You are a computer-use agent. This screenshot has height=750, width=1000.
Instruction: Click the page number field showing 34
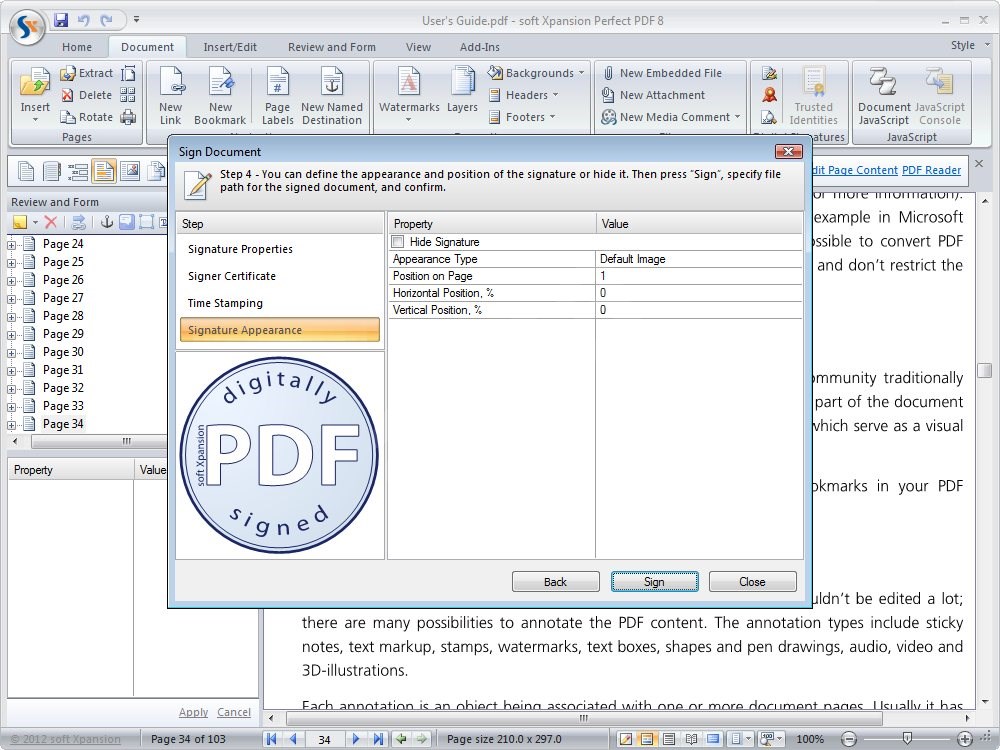[x=325, y=740]
